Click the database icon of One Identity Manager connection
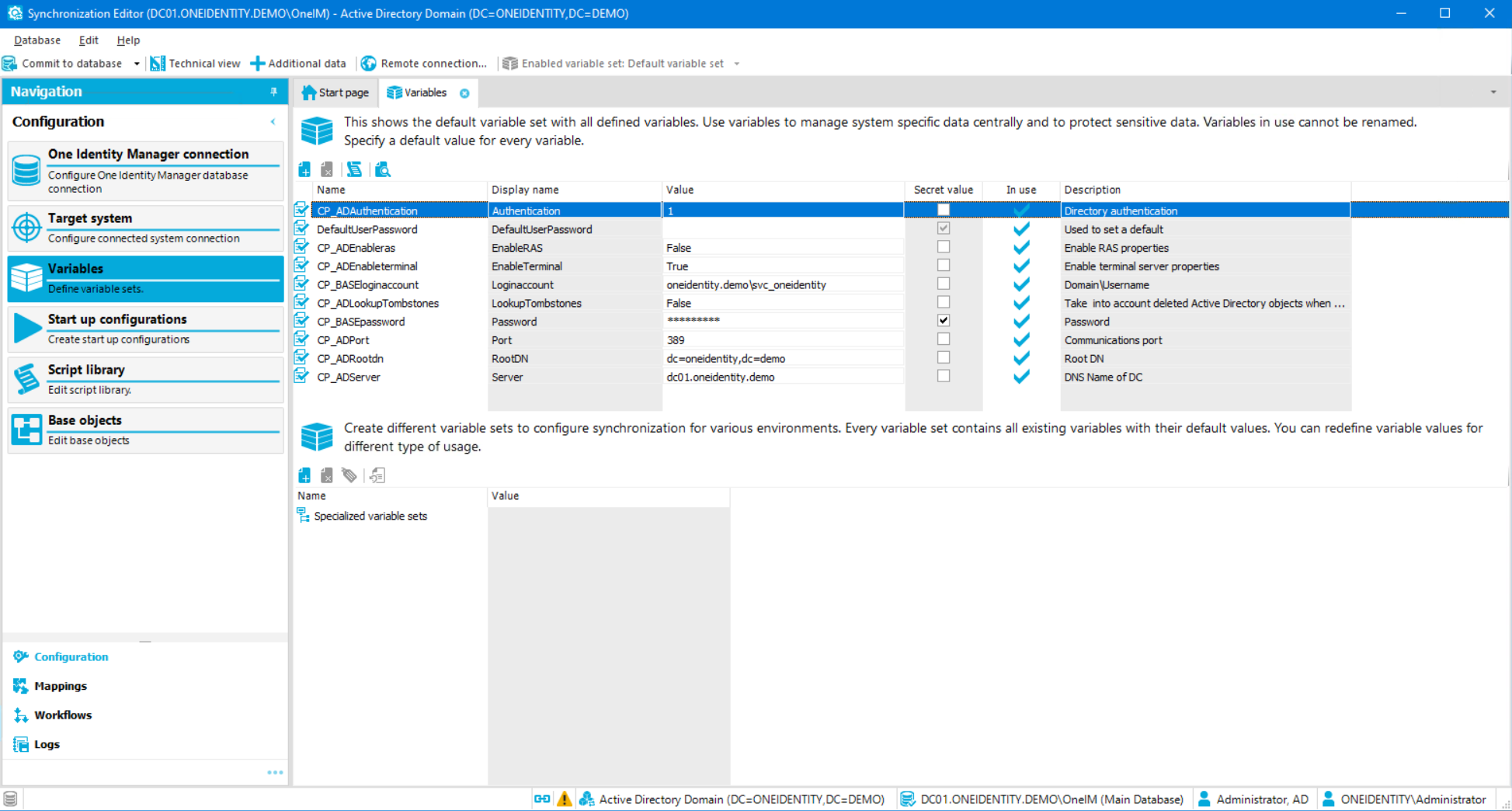Viewport: 1512px width, 811px height. (26, 170)
